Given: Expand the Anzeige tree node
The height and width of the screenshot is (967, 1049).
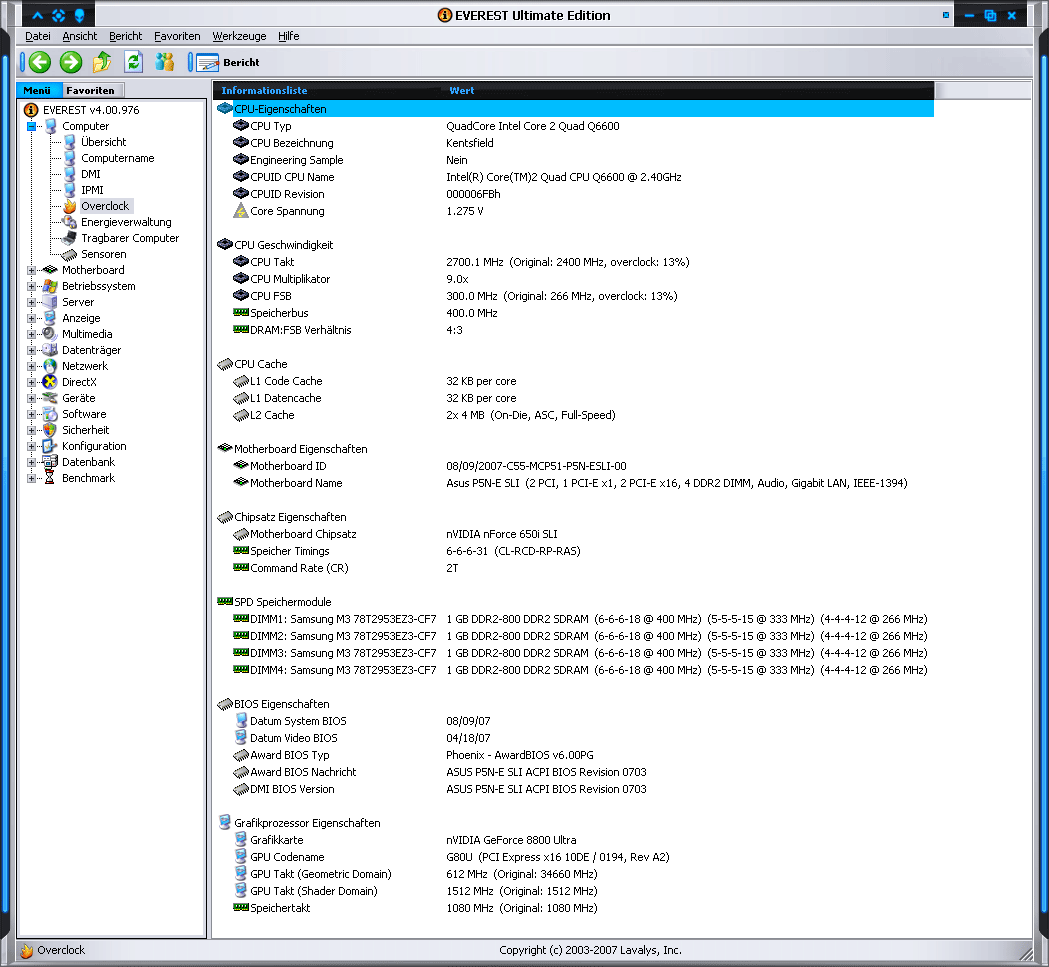Looking at the screenshot, I should [x=31, y=319].
